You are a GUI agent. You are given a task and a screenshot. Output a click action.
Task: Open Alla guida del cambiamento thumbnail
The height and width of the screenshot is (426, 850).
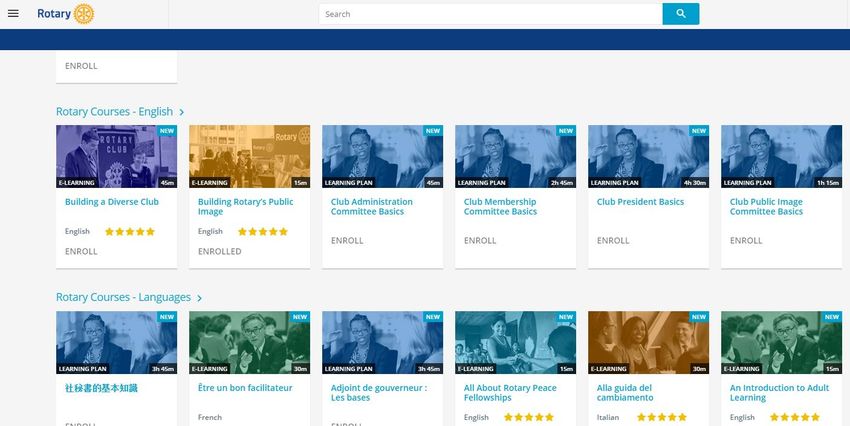[648, 343]
